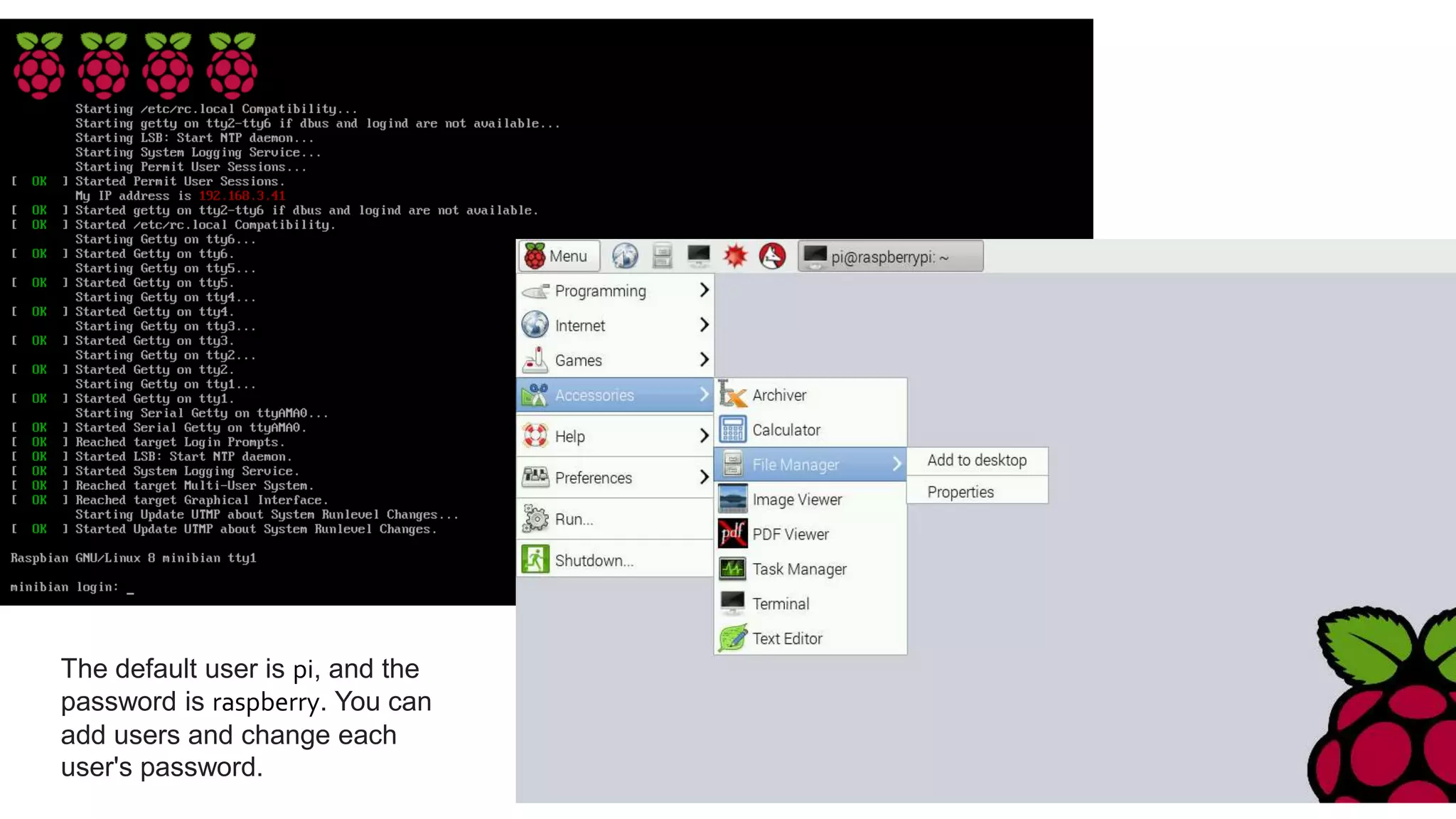The image size is (1456, 819).
Task: Launch the terminal monitor icon in taskbar
Action: [x=699, y=256]
